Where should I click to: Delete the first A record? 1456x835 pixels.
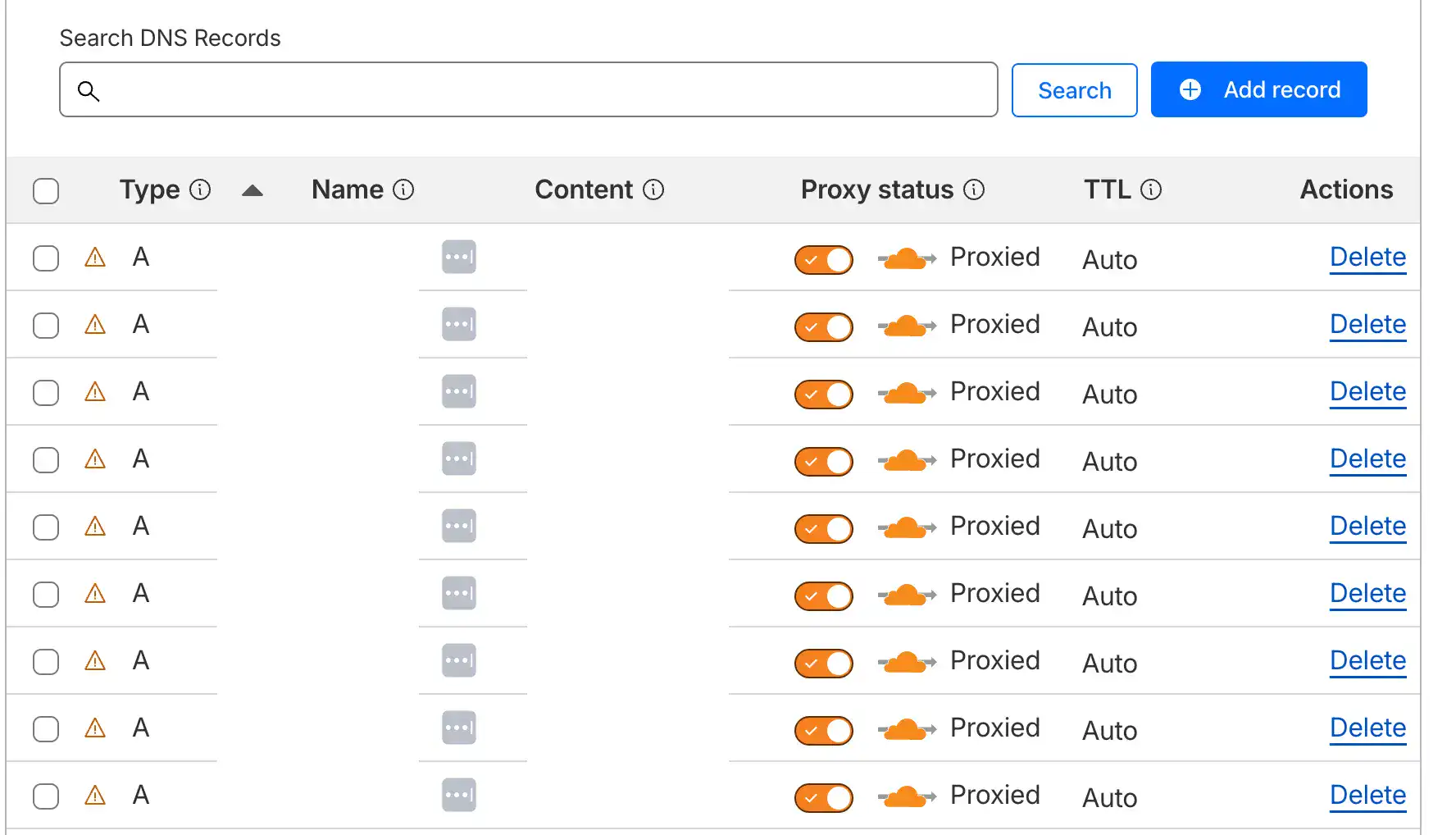[1368, 258]
